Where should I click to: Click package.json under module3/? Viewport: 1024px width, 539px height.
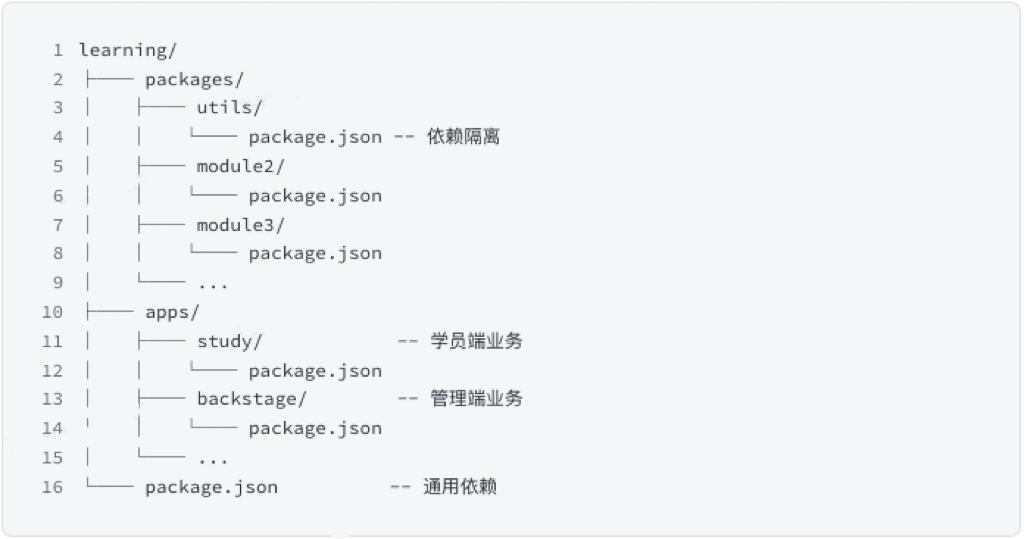click(315, 253)
